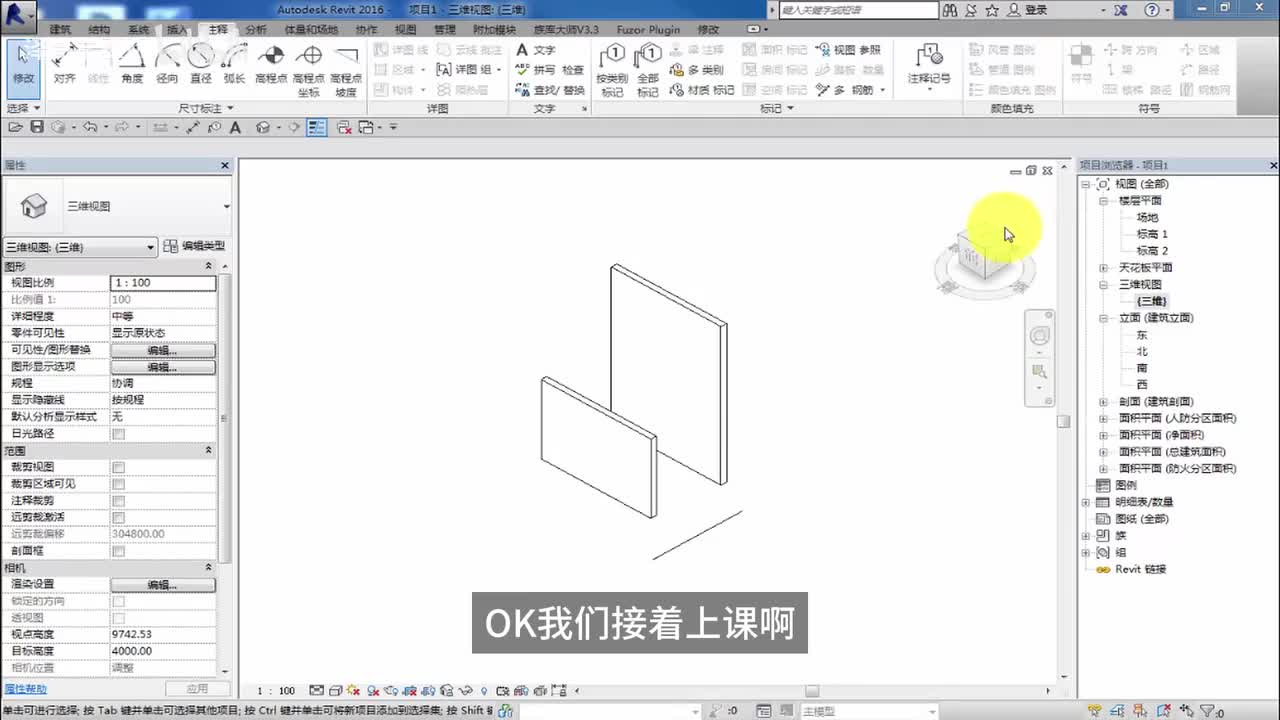The image size is (1280, 720).
Task: Select the 多类别 multi-category tag tool
Action: click(x=697, y=70)
